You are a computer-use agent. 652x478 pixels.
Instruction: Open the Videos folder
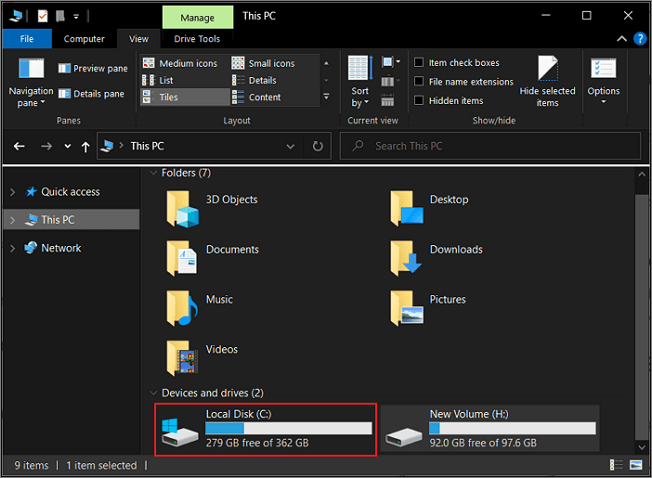[202, 358]
